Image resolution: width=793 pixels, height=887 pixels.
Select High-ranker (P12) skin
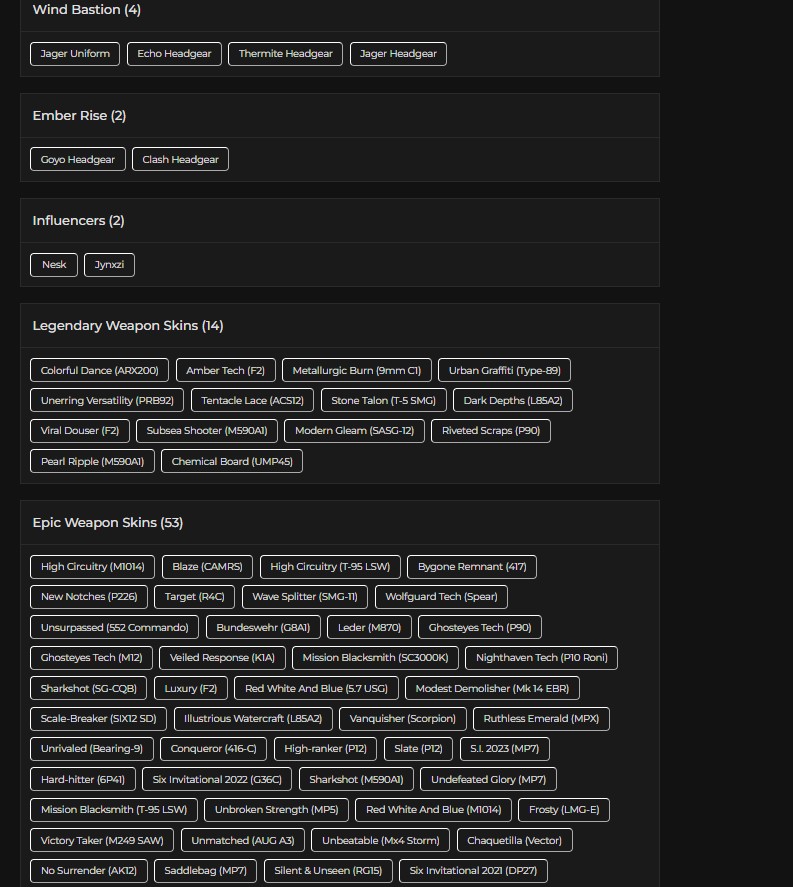pos(325,749)
